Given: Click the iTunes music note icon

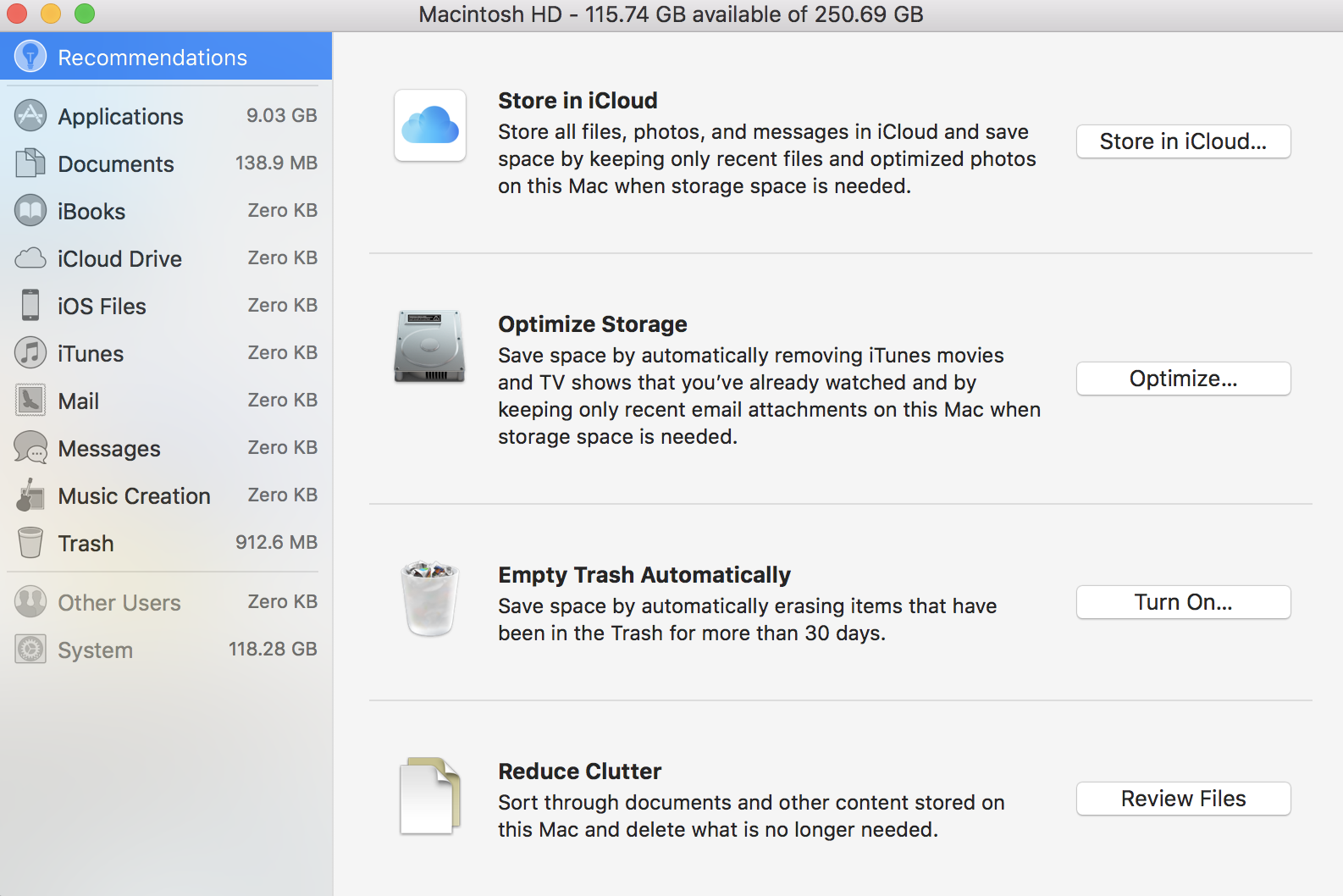Looking at the screenshot, I should tap(30, 352).
